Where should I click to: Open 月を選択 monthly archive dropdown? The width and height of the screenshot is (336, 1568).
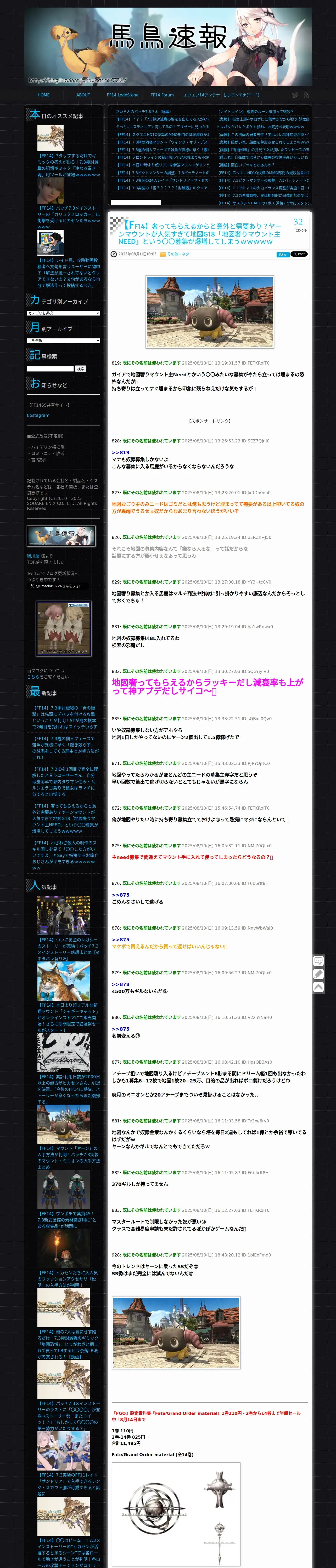[63, 341]
